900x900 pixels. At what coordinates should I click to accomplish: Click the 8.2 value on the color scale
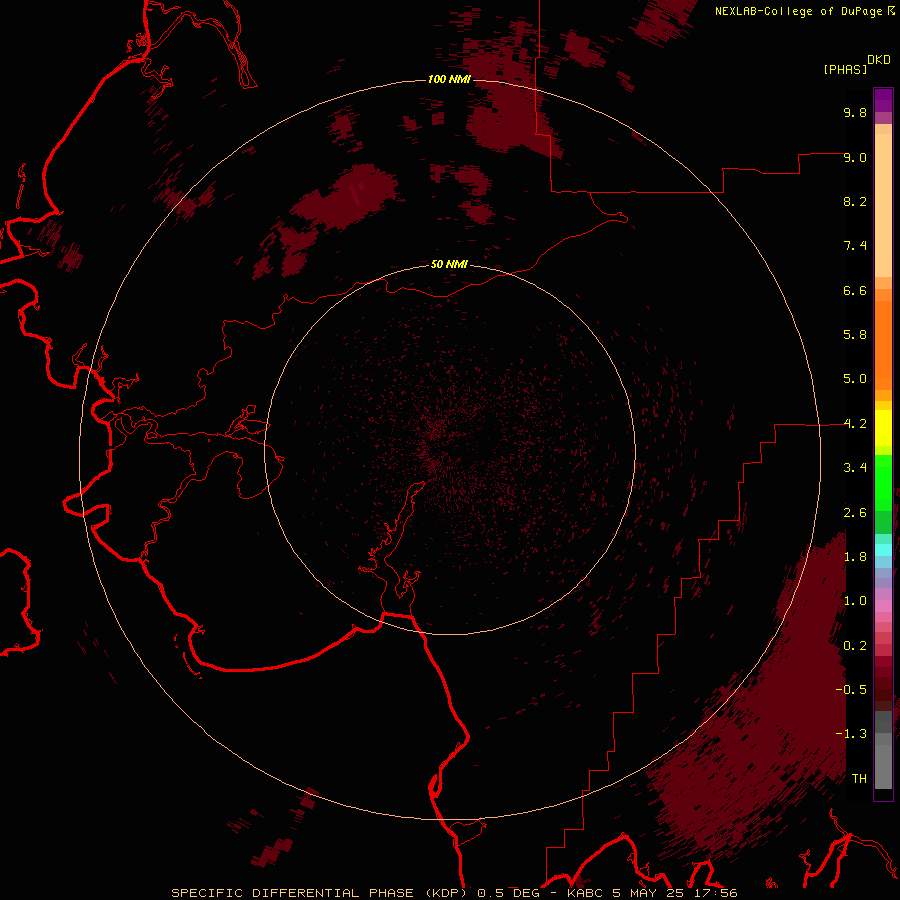pyautogui.click(x=855, y=201)
